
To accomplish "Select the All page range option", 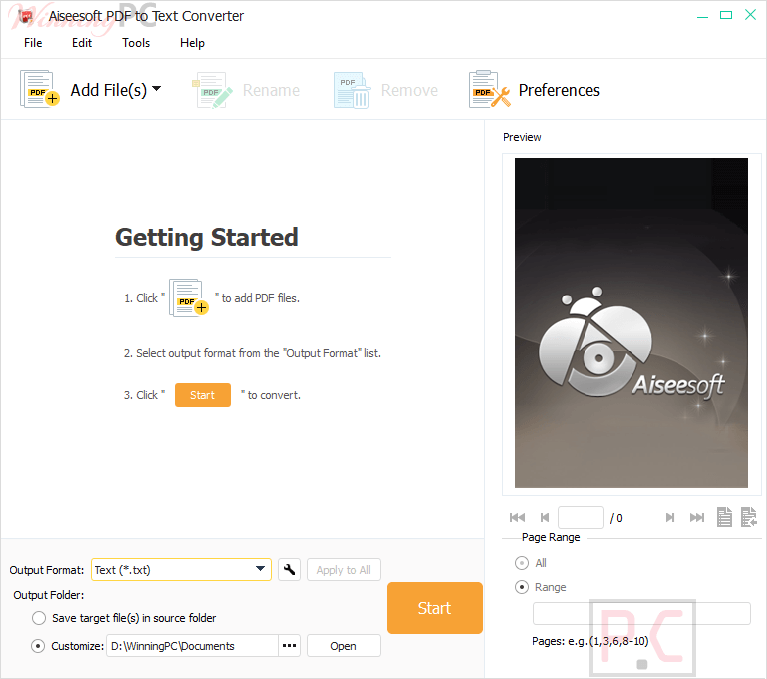I will pos(522,563).
